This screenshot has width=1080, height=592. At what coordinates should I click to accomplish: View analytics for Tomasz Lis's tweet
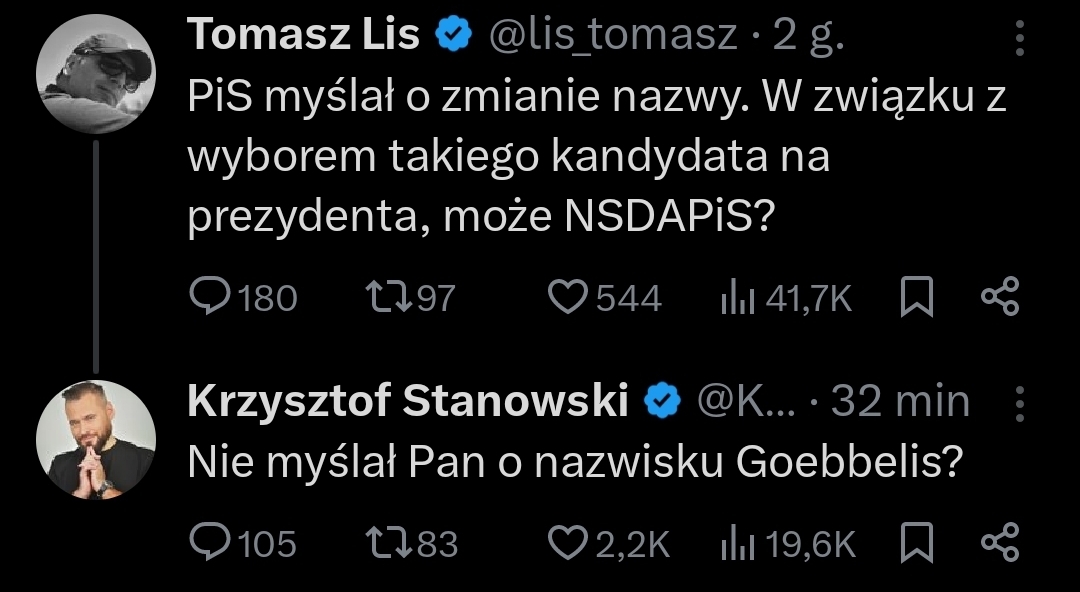[736, 298]
